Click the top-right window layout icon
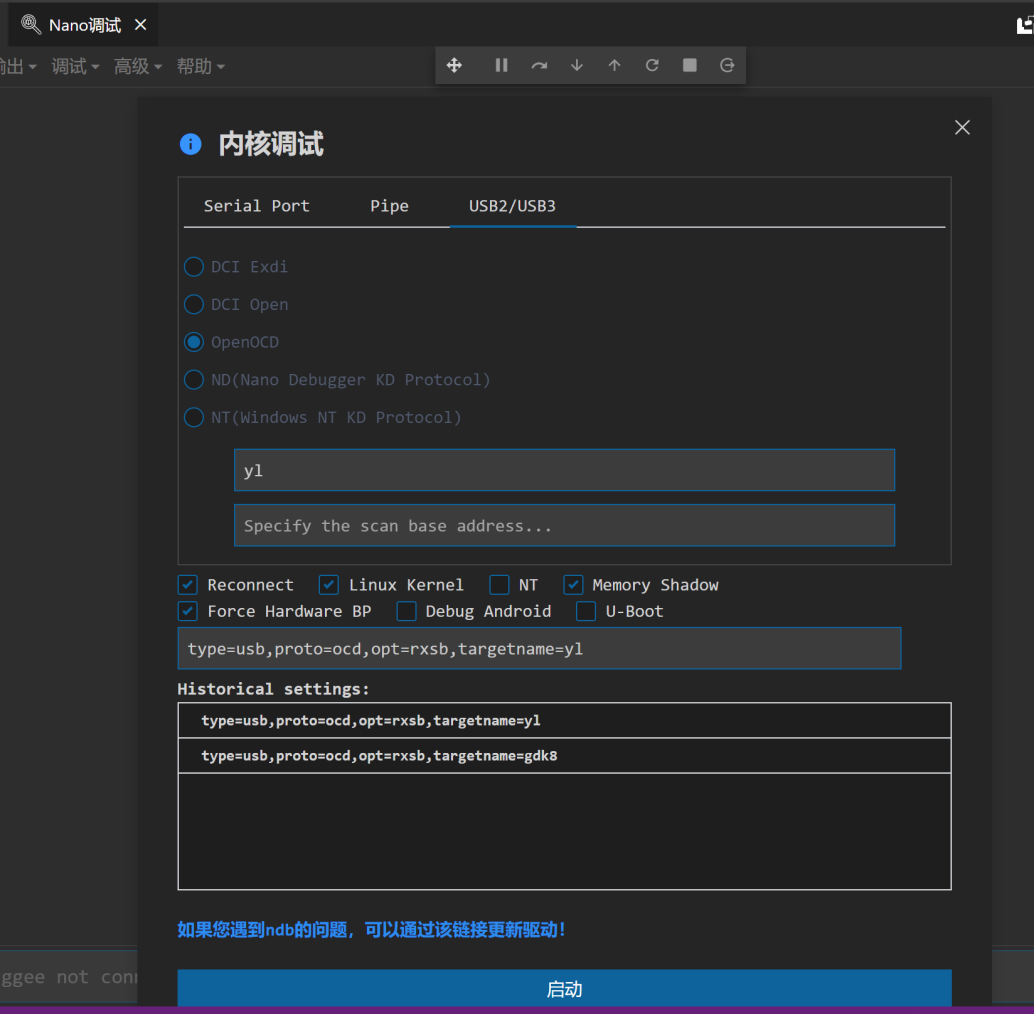The width and height of the screenshot is (1034, 1014). (x=1025, y=25)
